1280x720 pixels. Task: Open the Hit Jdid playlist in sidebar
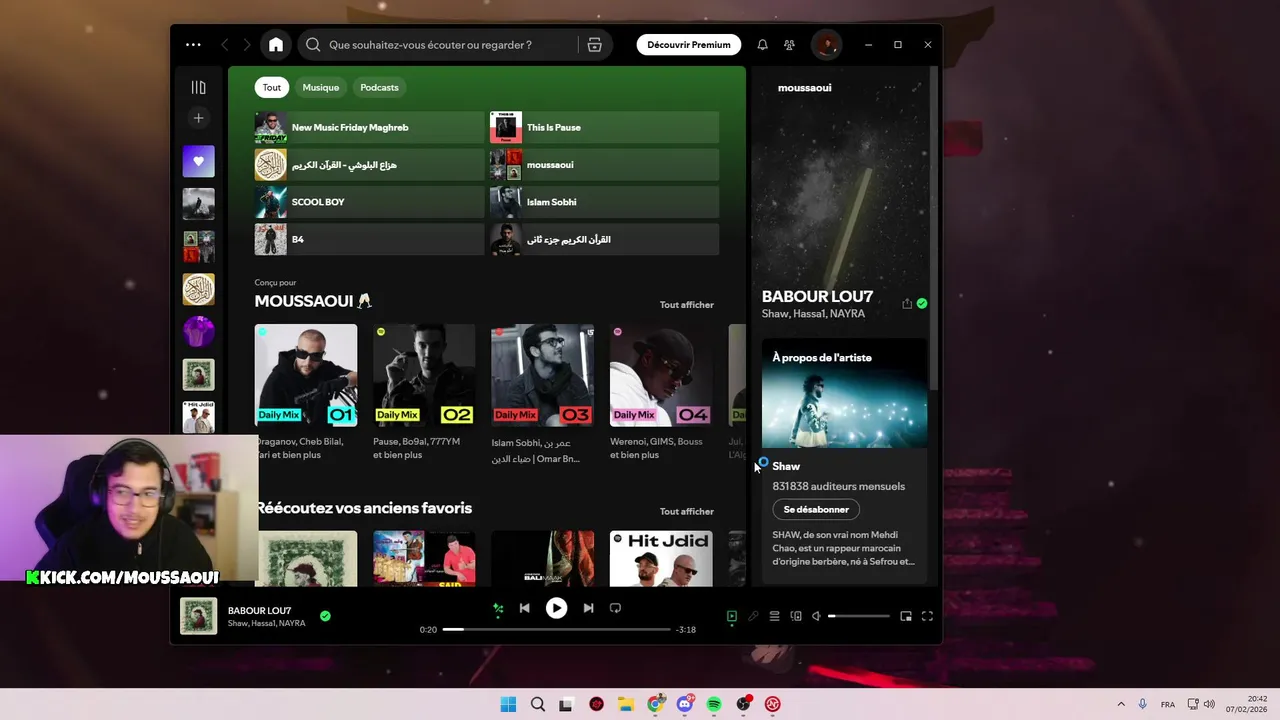coord(198,417)
